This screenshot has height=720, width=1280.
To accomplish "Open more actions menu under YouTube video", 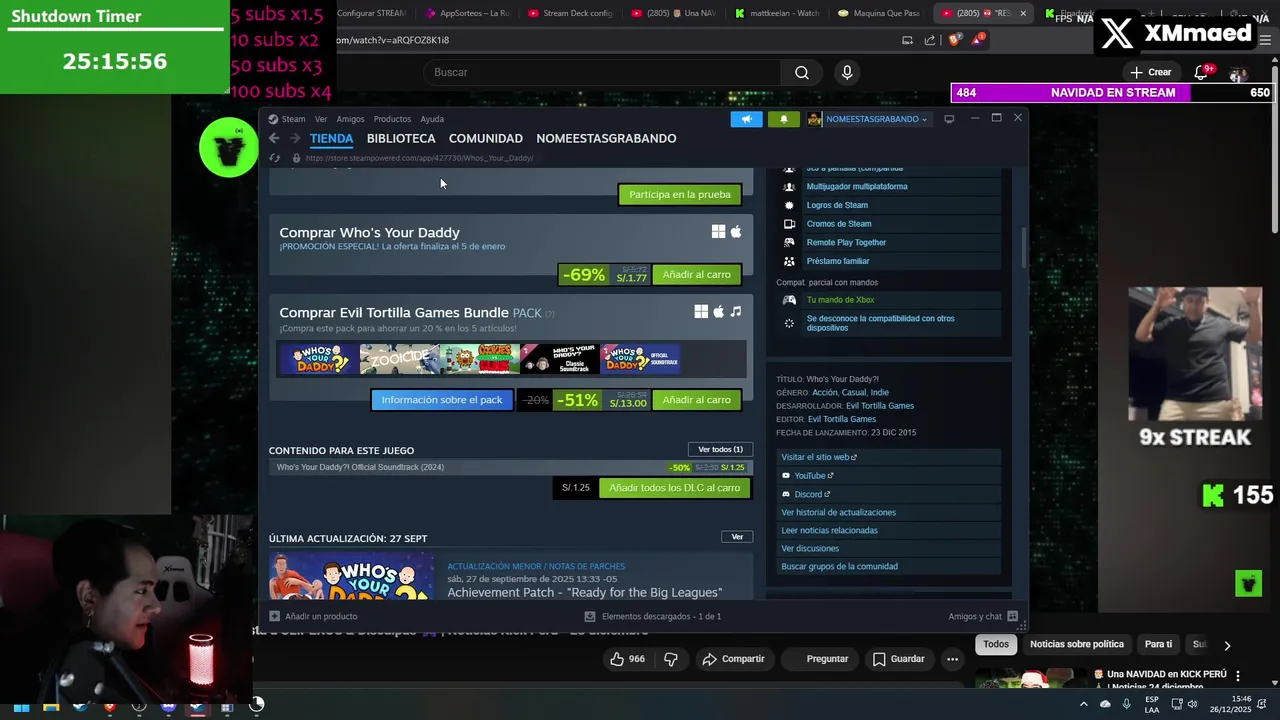I will pos(952,659).
